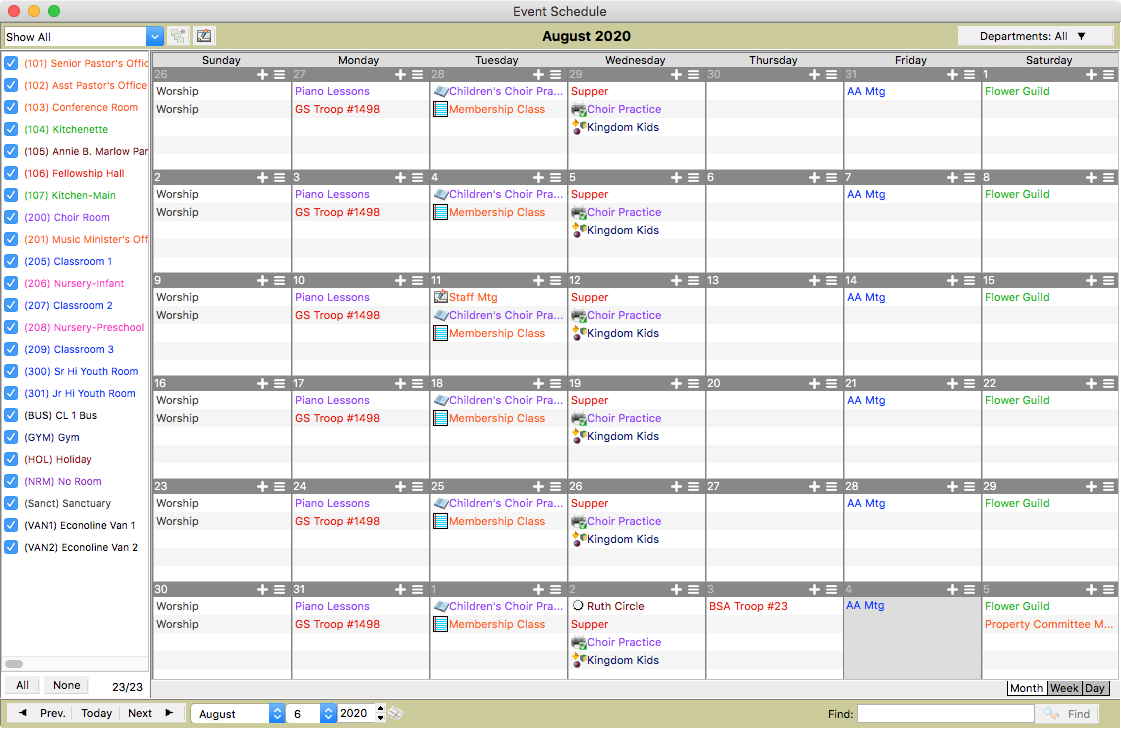Click the Today button

[97, 713]
